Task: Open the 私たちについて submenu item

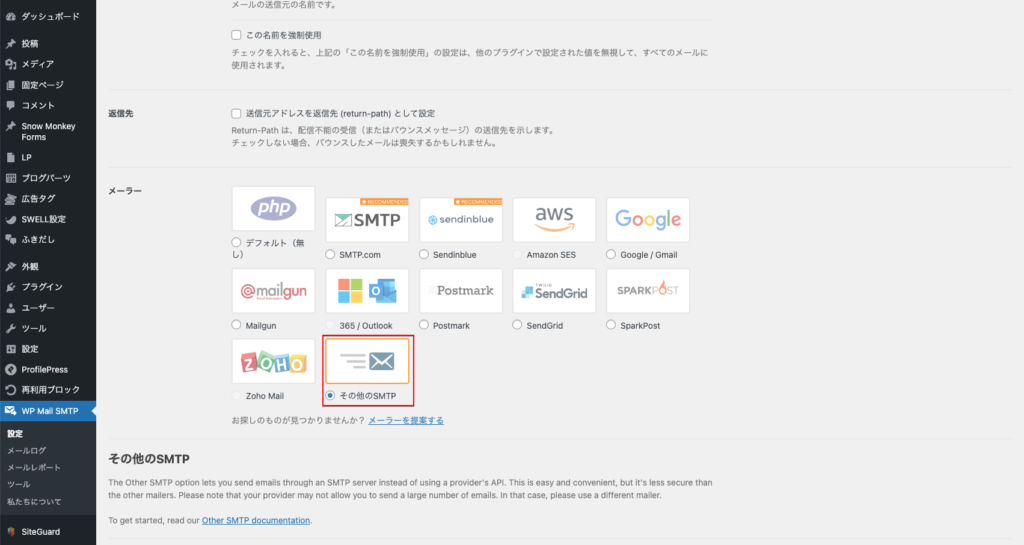Action: [x=34, y=501]
